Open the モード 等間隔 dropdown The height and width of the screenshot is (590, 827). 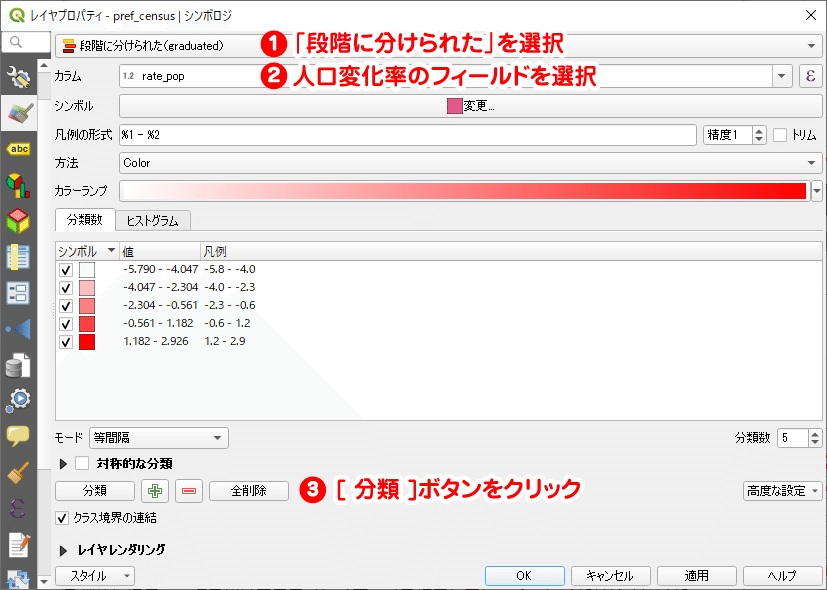(x=159, y=438)
